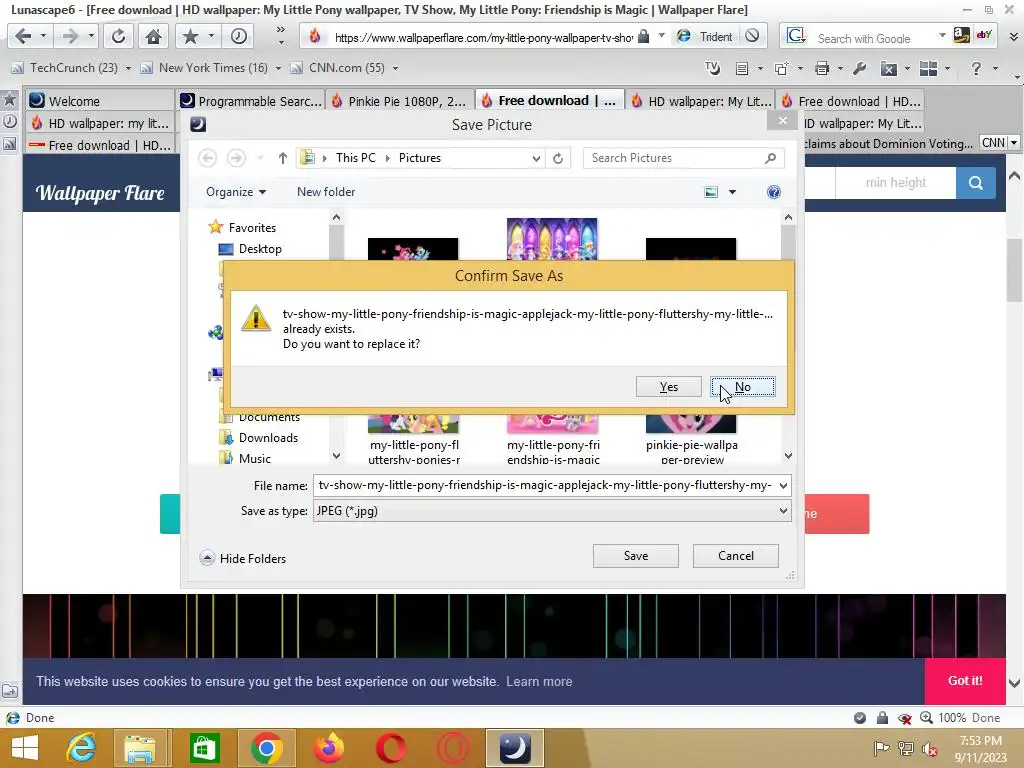The height and width of the screenshot is (768, 1024).
Task: Open the Learn more cookie link
Action: click(539, 682)
